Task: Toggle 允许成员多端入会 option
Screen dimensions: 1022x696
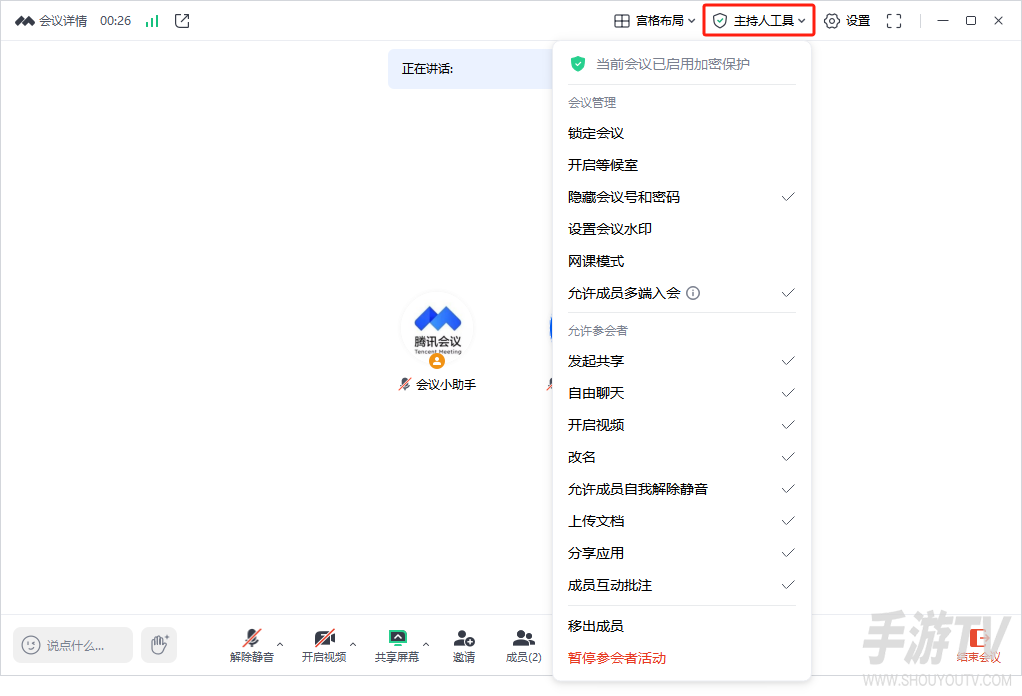Action: click(x=681, y=293)
